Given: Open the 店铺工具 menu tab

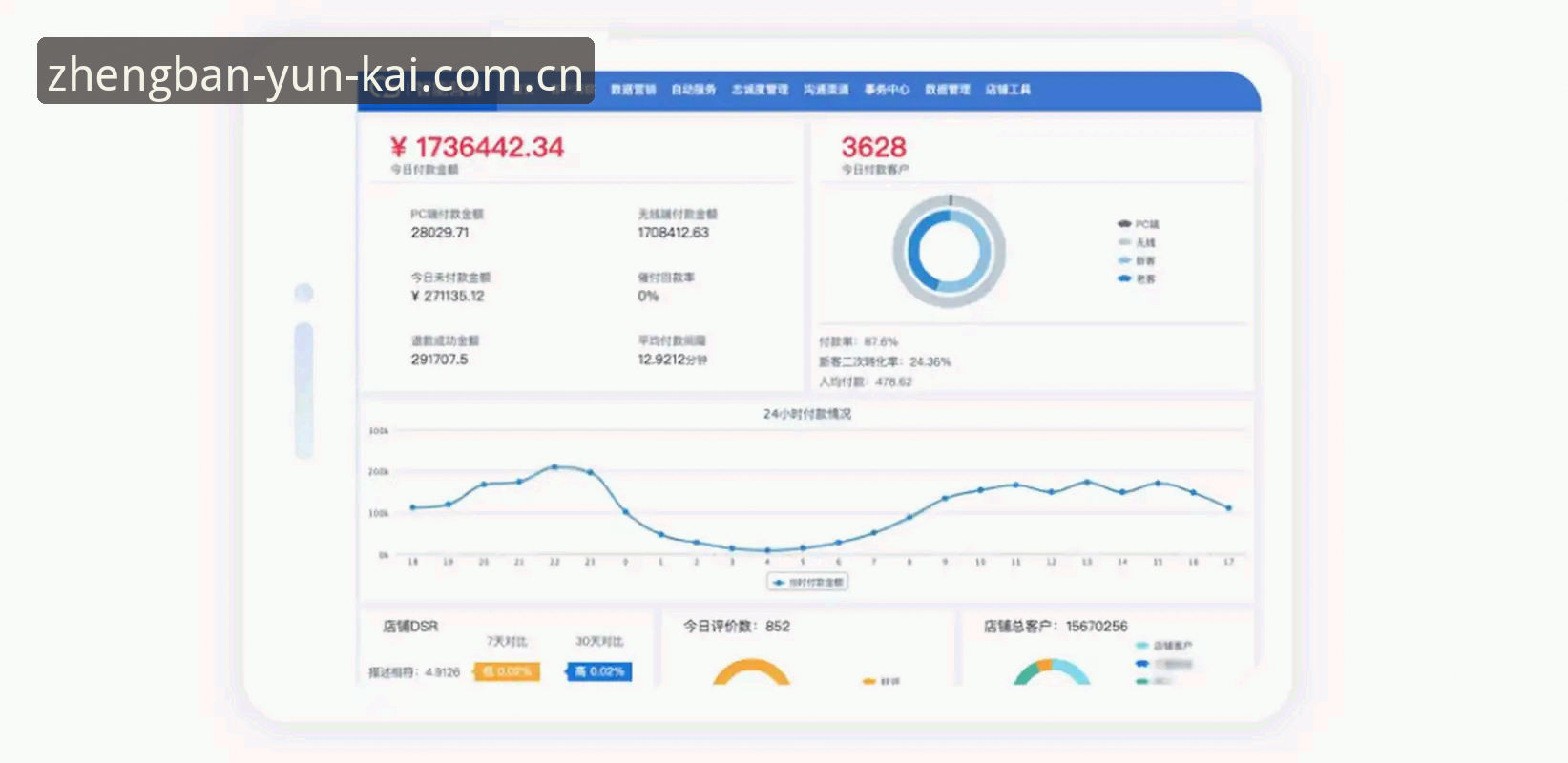Looking at the screenshot, I should click(1008, 90).
